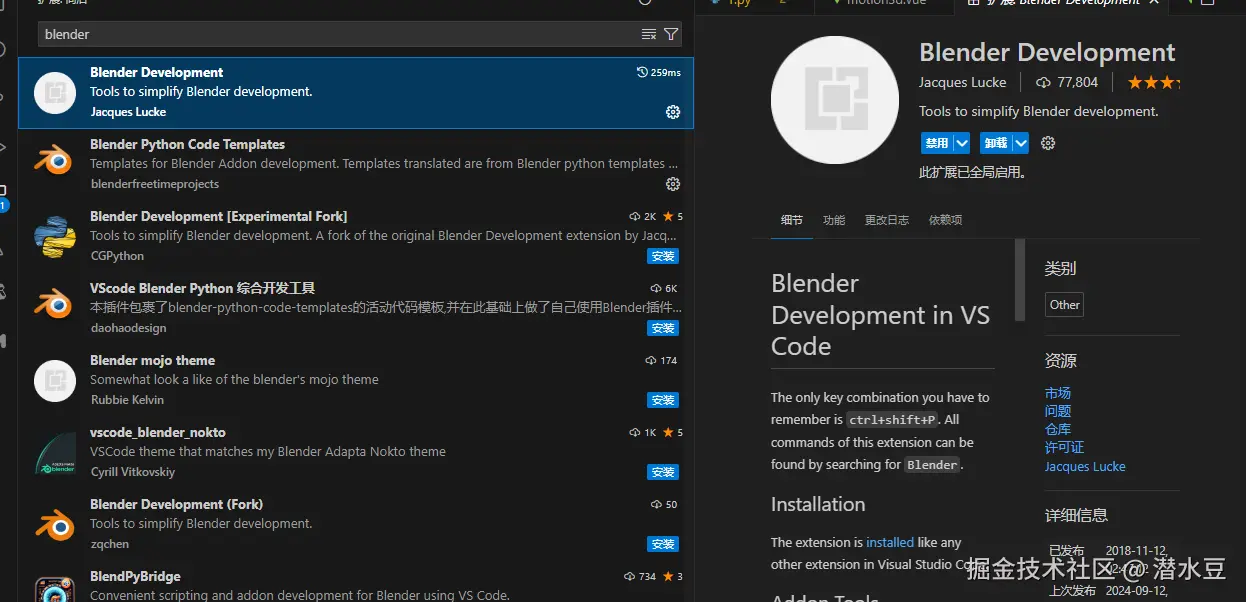Click the orange star rating in details
Viewport: 1246px width, 602px height.
coord(1154,82)
